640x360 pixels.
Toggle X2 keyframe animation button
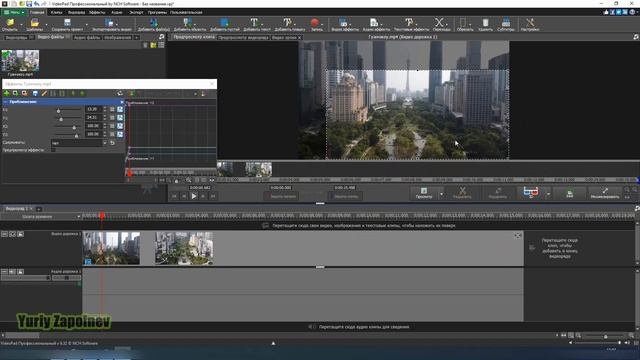120,126
